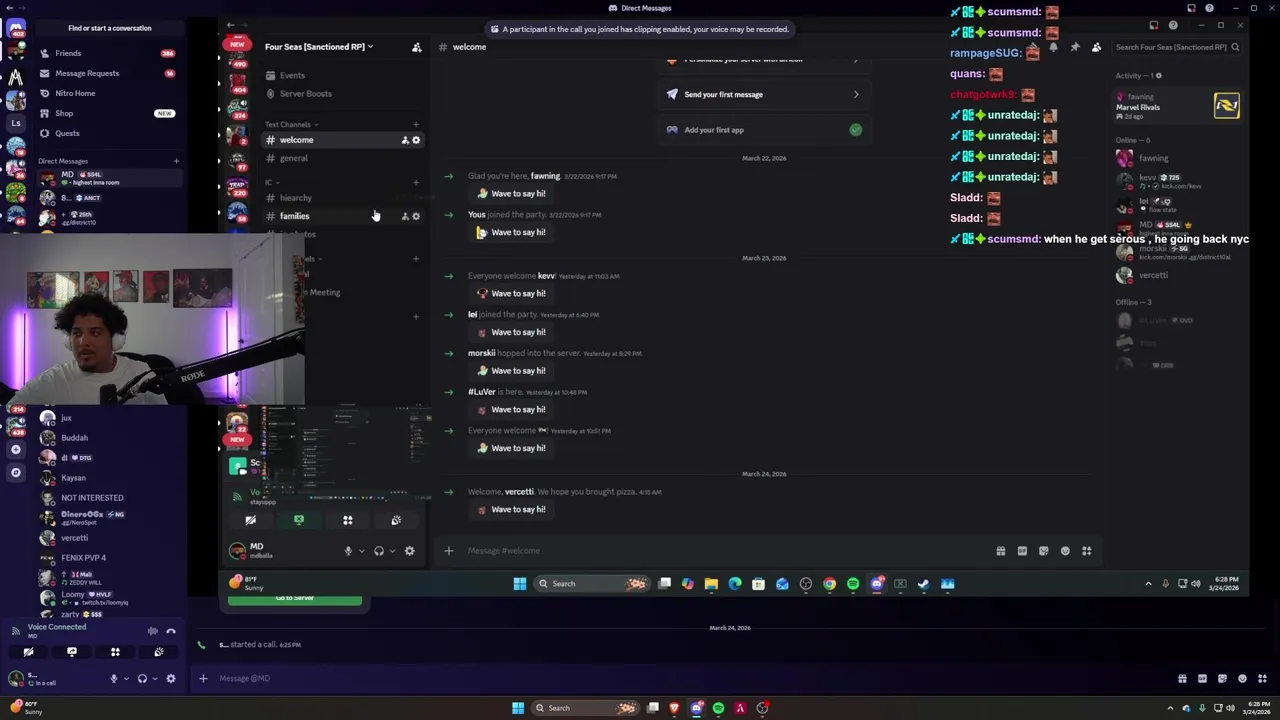Click plus upload button beside Message #welcome

[448, 551]
